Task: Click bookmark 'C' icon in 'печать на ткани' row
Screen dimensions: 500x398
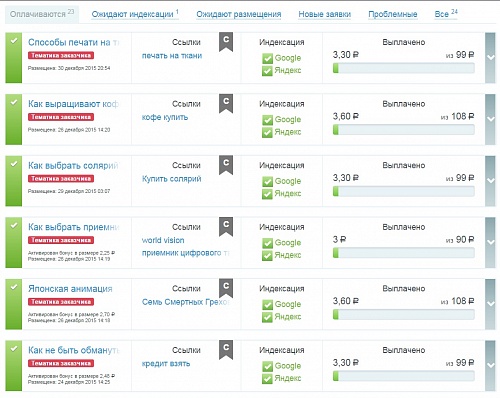Action: tap(226, 41)
